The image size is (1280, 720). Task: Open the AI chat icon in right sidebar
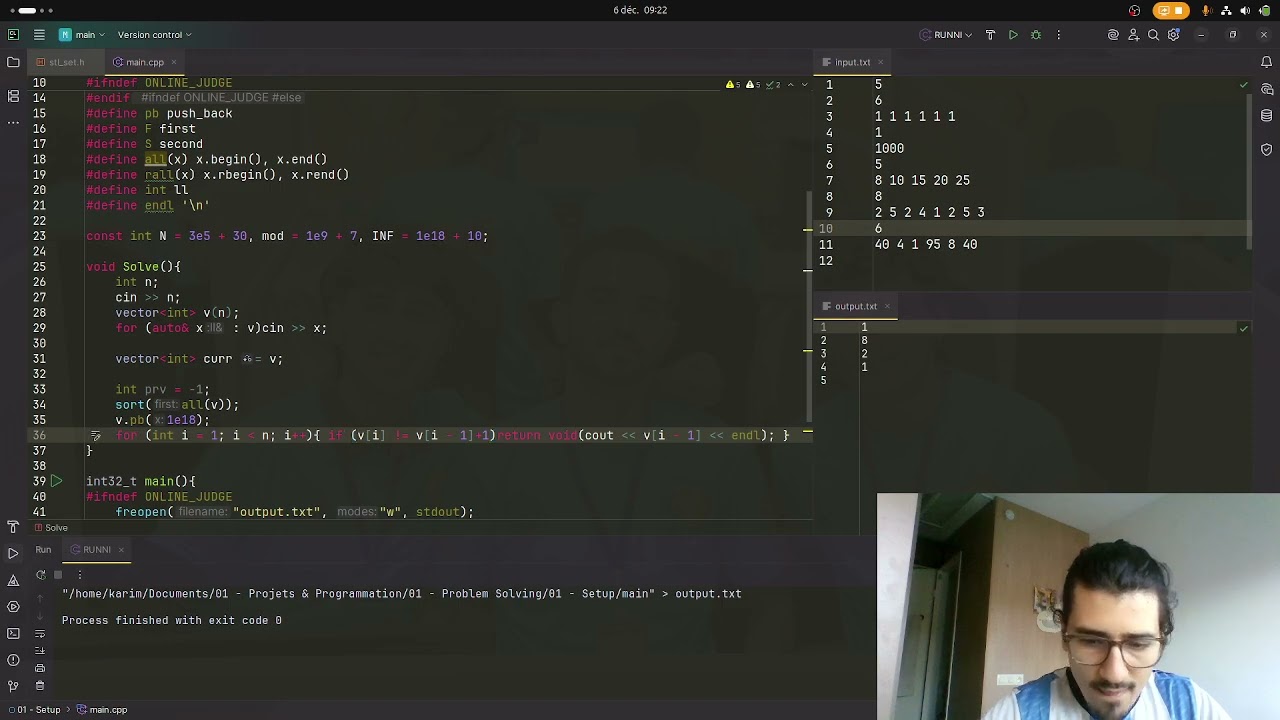click(x=1266, y=90)
